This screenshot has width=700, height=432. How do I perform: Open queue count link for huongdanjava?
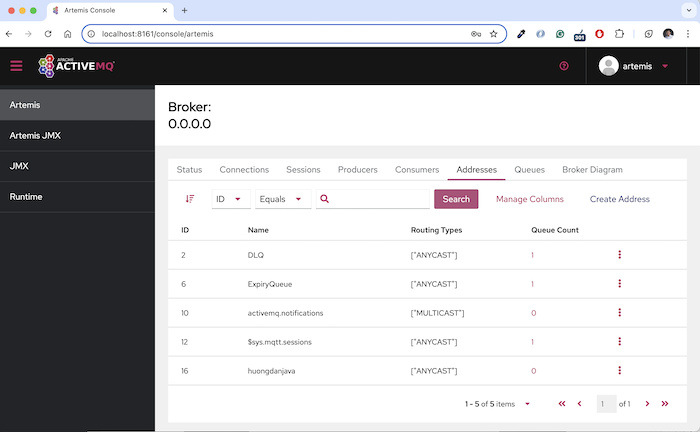tap(533, 371)
